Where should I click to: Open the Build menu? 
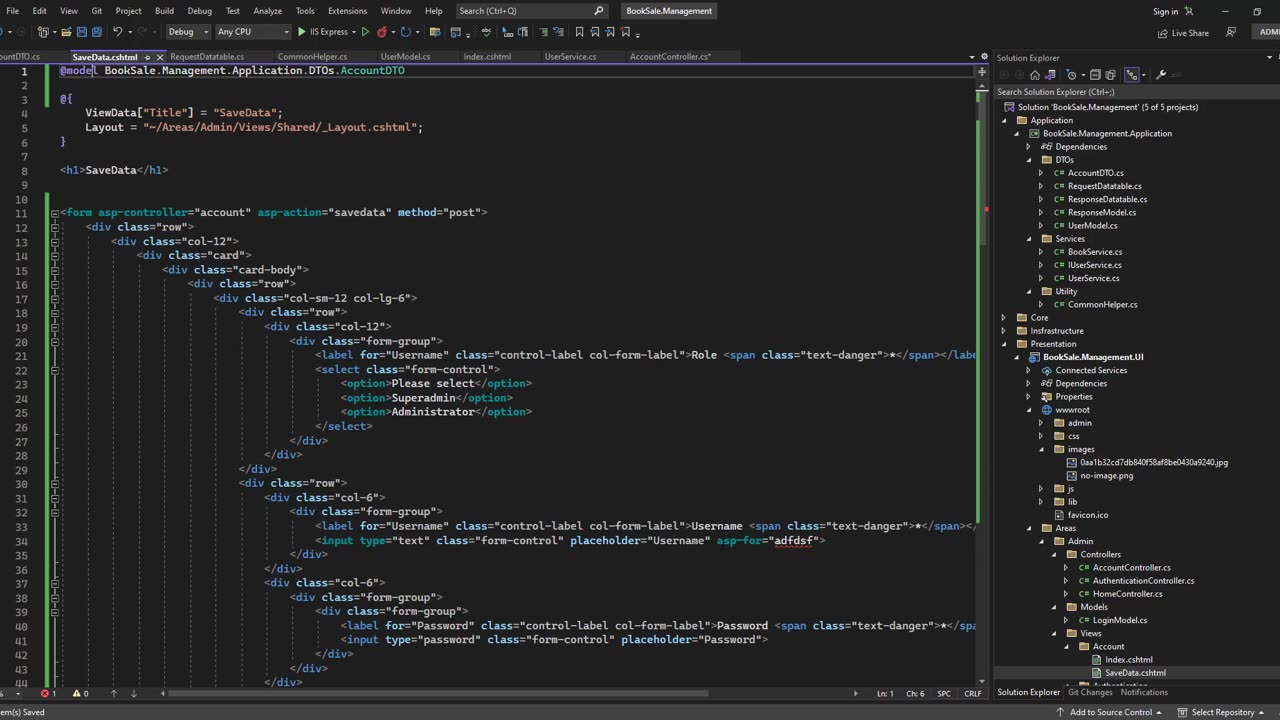(x=164, y=11)
